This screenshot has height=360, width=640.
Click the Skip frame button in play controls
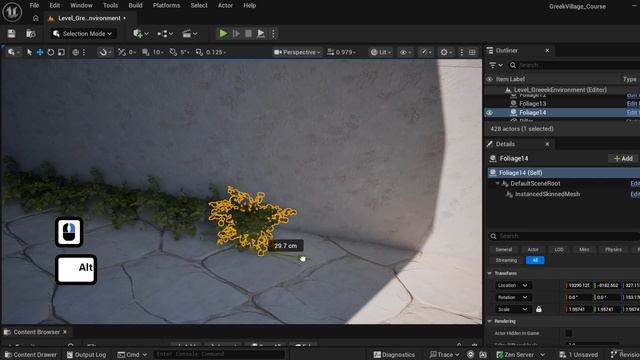(236, 33)
